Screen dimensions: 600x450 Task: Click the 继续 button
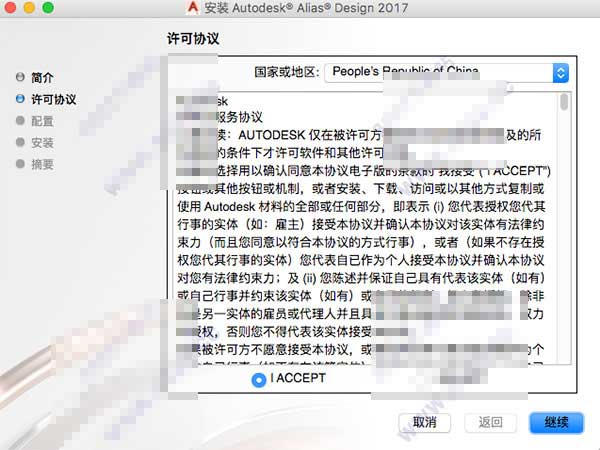pos(557,422)
